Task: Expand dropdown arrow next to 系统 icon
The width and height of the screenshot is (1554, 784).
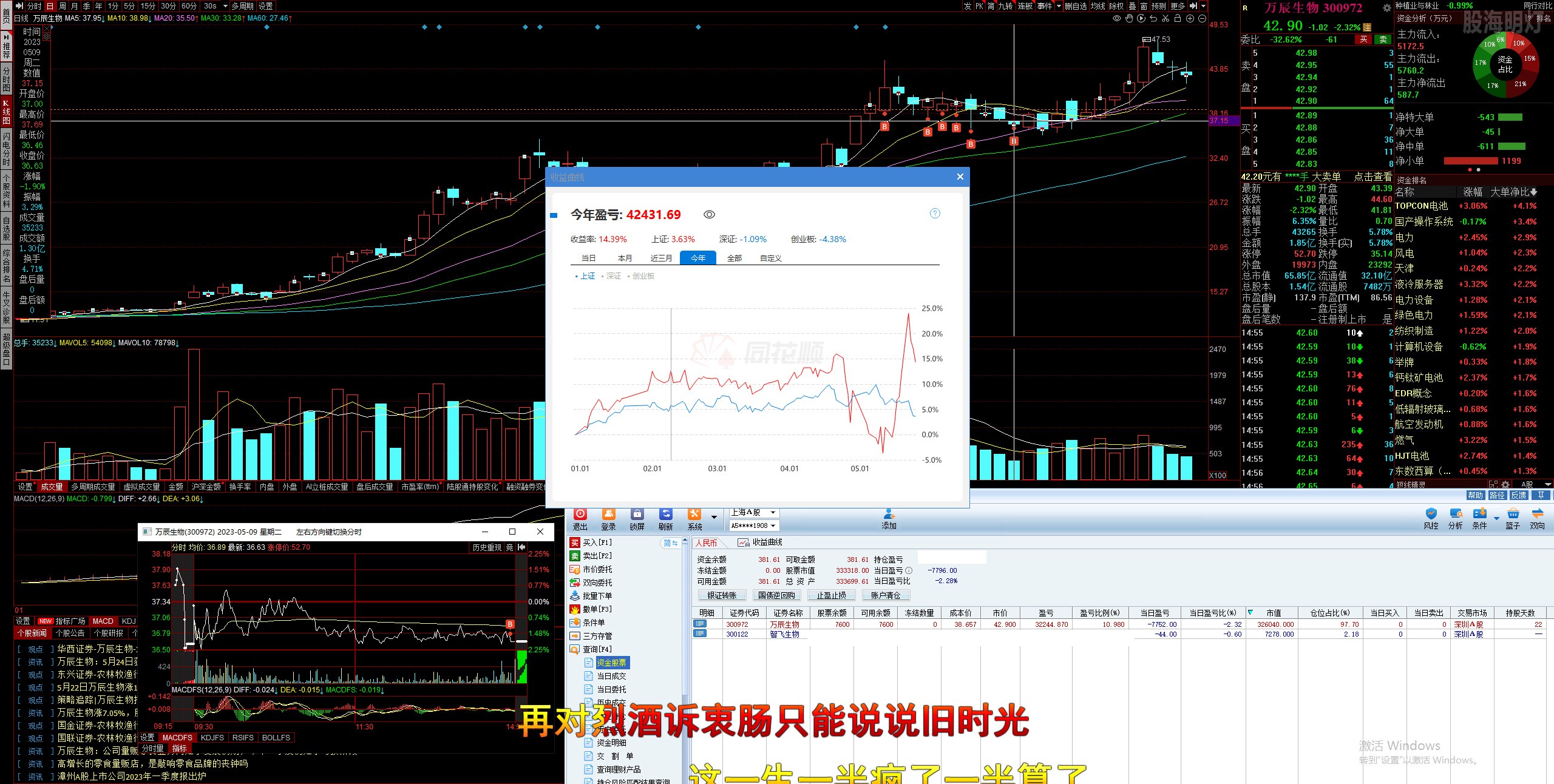Action: pos(714,517)
